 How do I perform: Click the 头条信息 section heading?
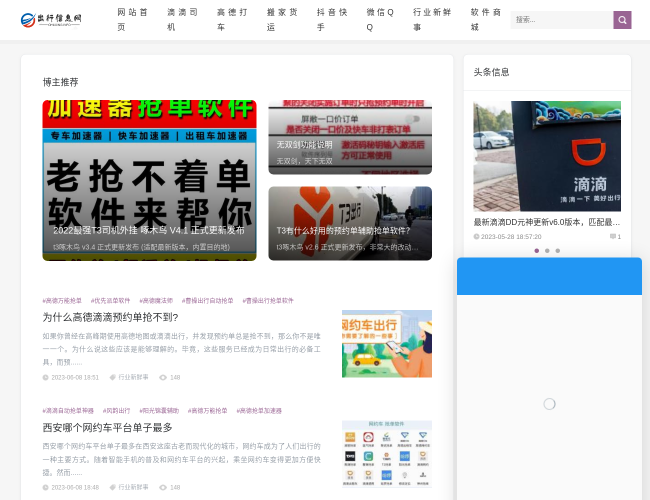(491, 72)
